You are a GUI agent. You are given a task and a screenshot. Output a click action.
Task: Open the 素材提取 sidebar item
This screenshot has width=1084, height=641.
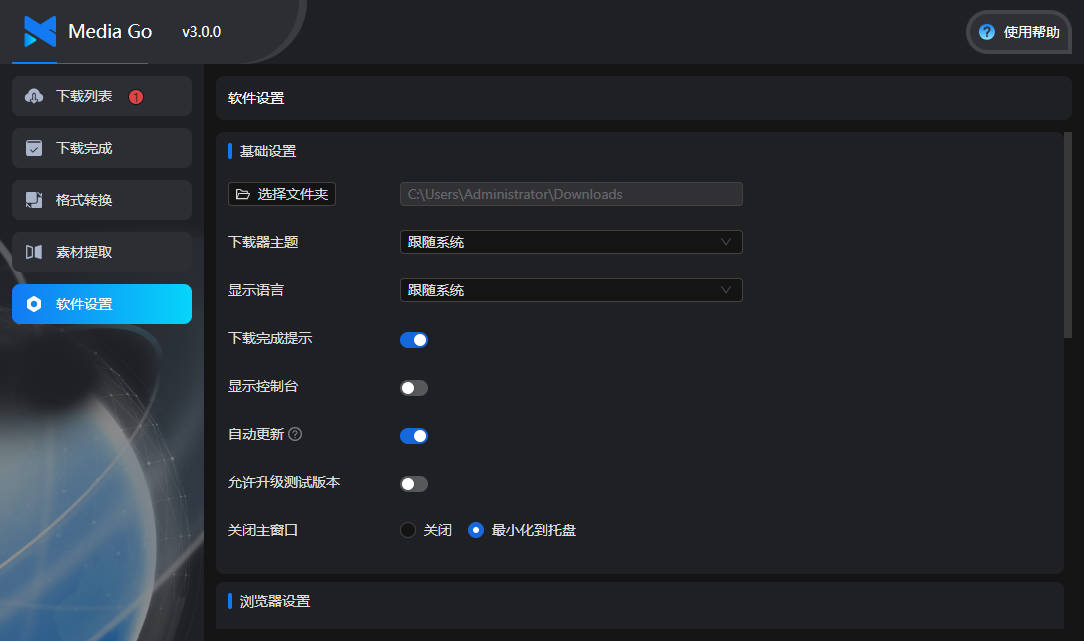coord(102,252)
